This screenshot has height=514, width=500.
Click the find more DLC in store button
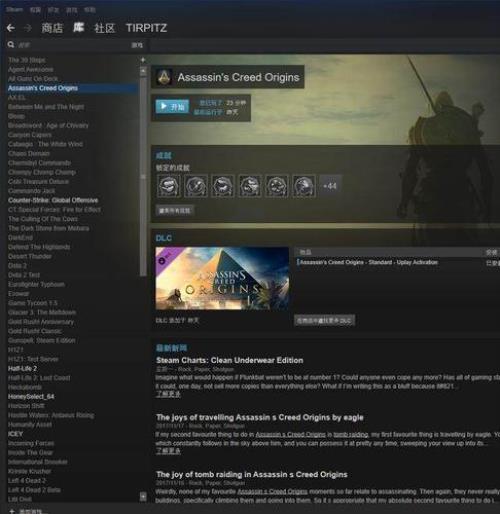click(324, 320)
